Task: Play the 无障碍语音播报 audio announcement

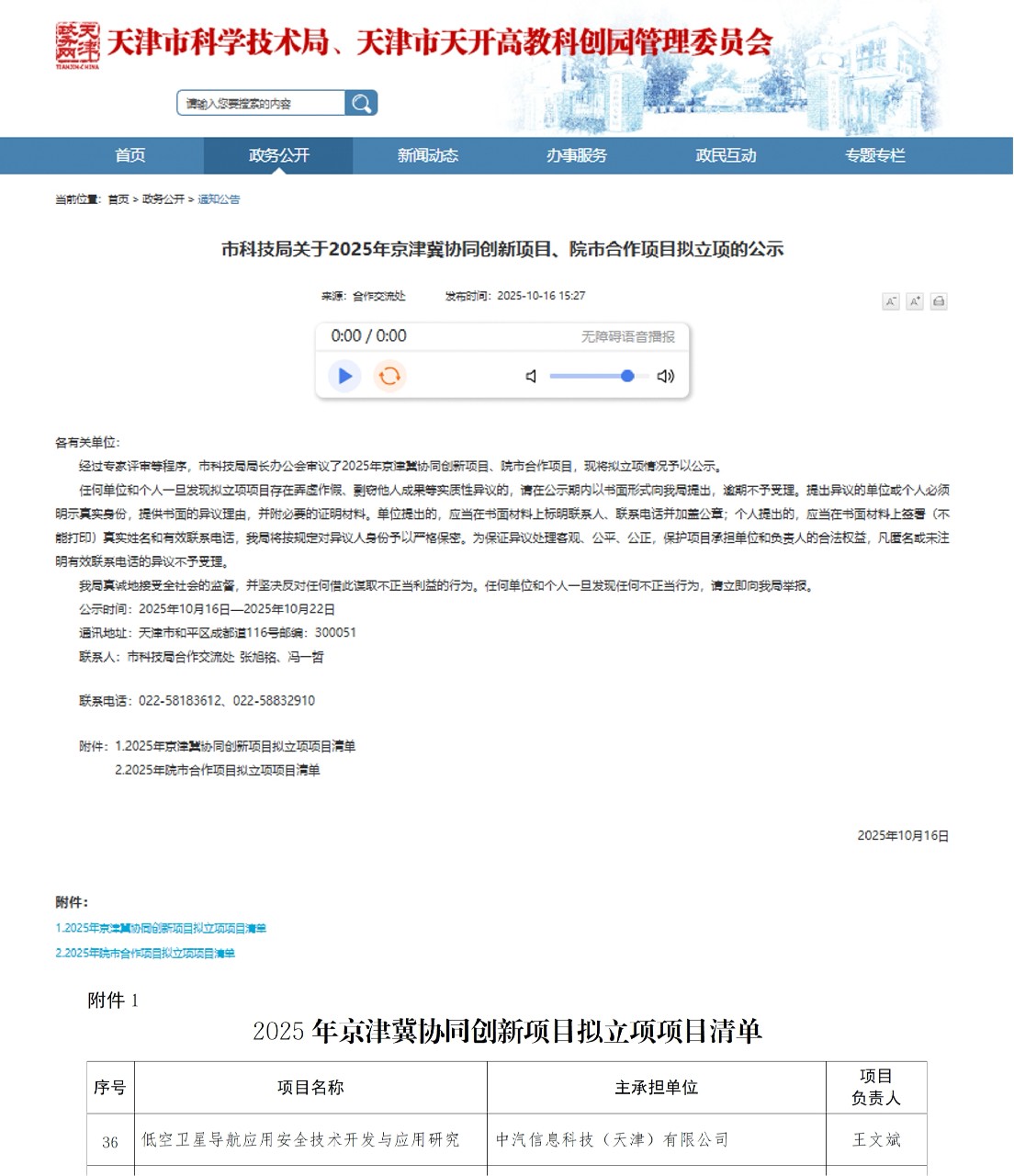Action: pyautogui.click(x=344, y=375)
